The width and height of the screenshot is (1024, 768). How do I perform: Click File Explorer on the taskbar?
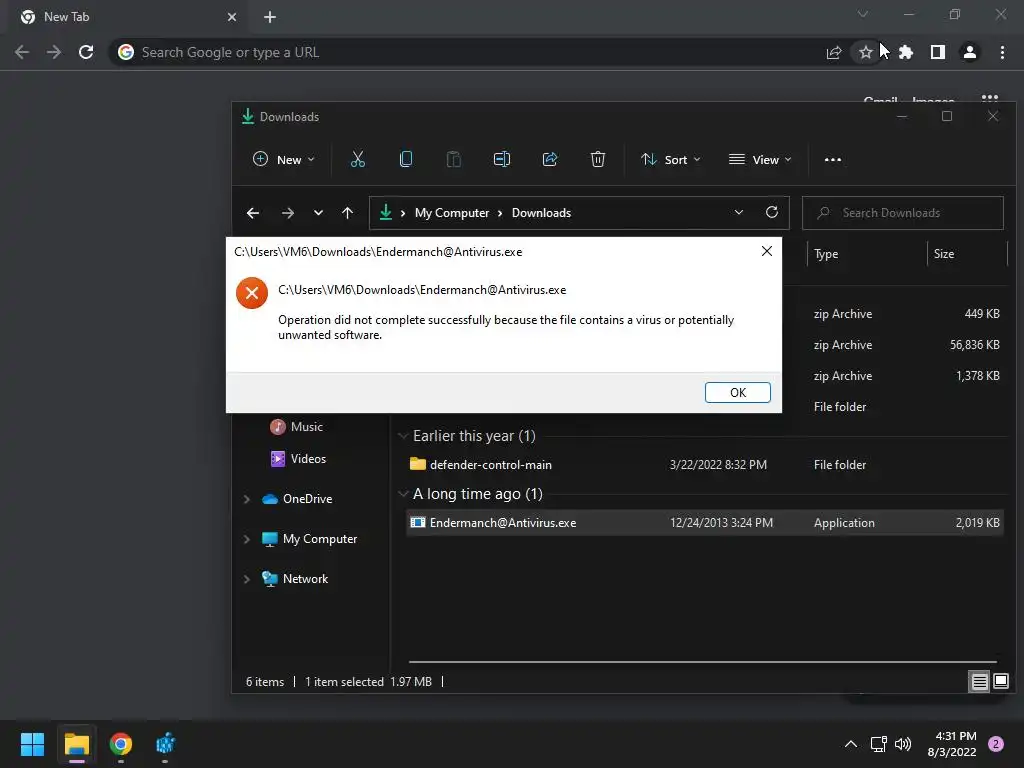pyautogui.click(x=76, y=744)
